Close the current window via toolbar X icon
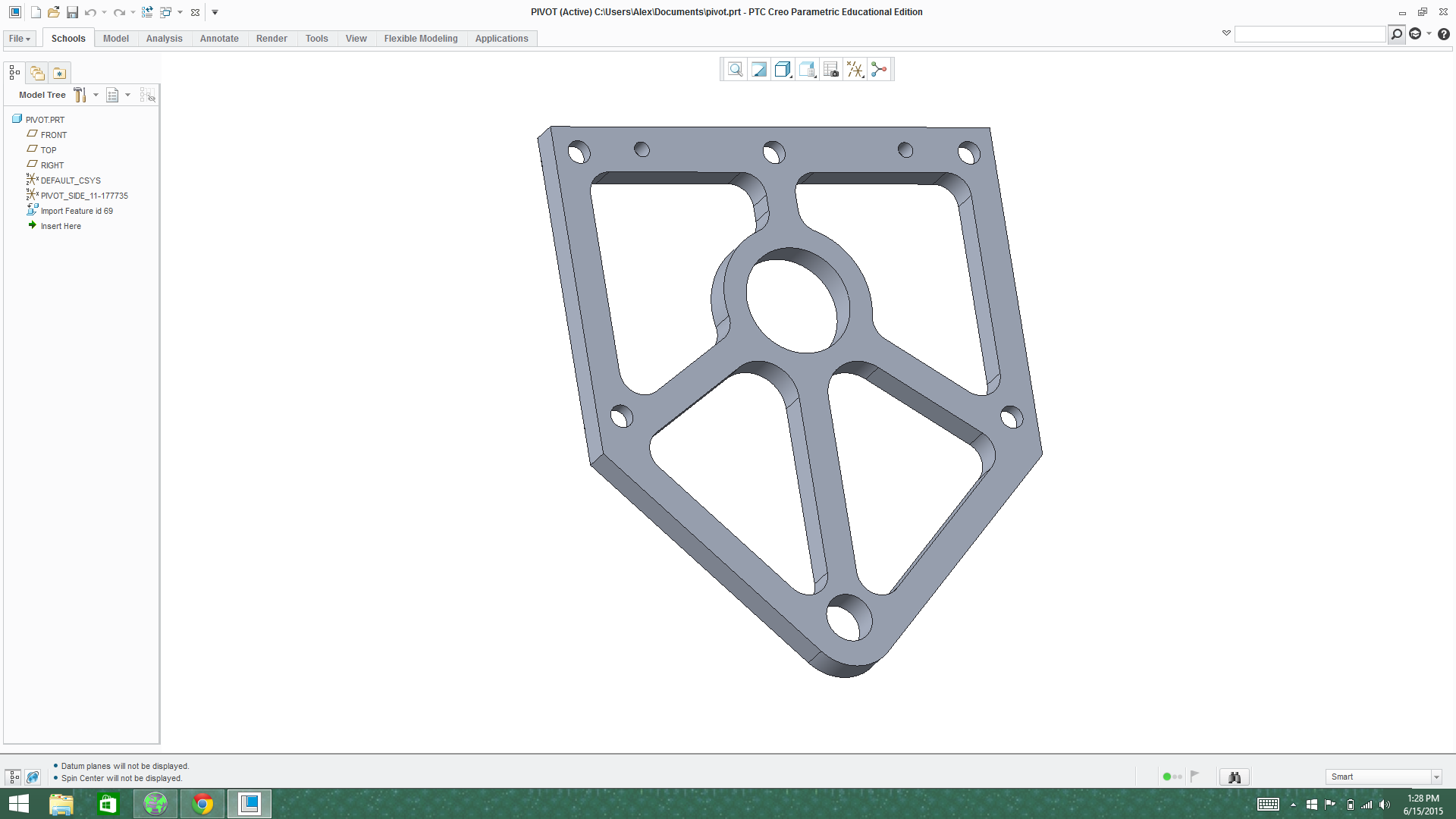 pos(195,12)
